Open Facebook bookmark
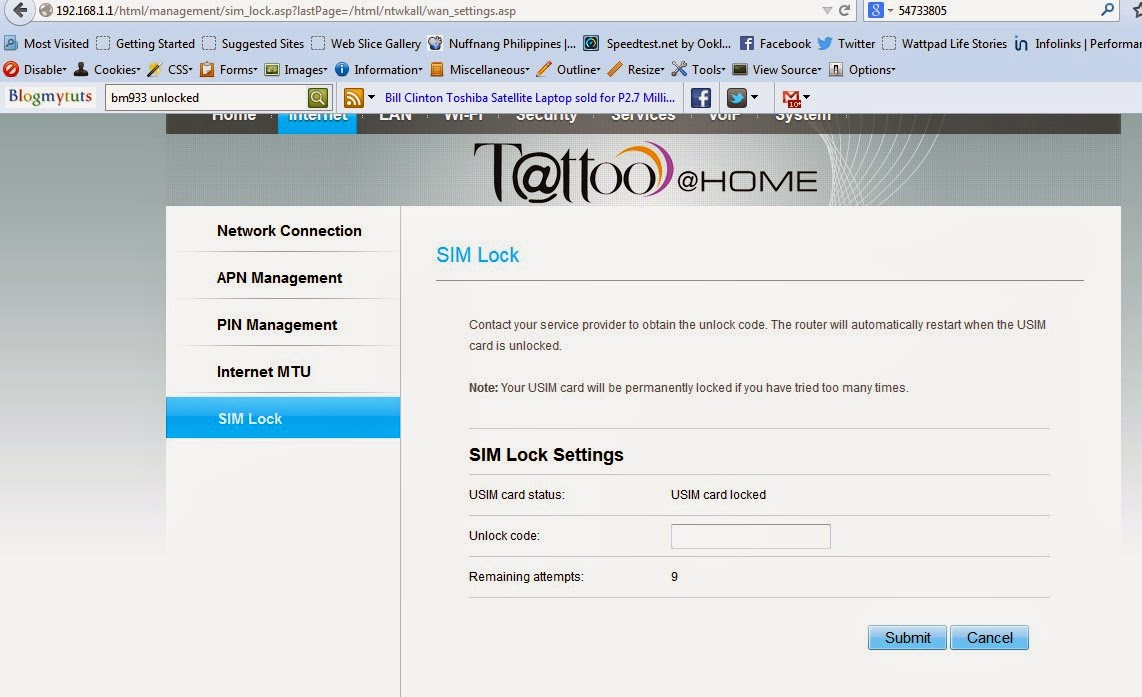The width and height of the screenshot is (1142, 697). click(x=776, y=44)
